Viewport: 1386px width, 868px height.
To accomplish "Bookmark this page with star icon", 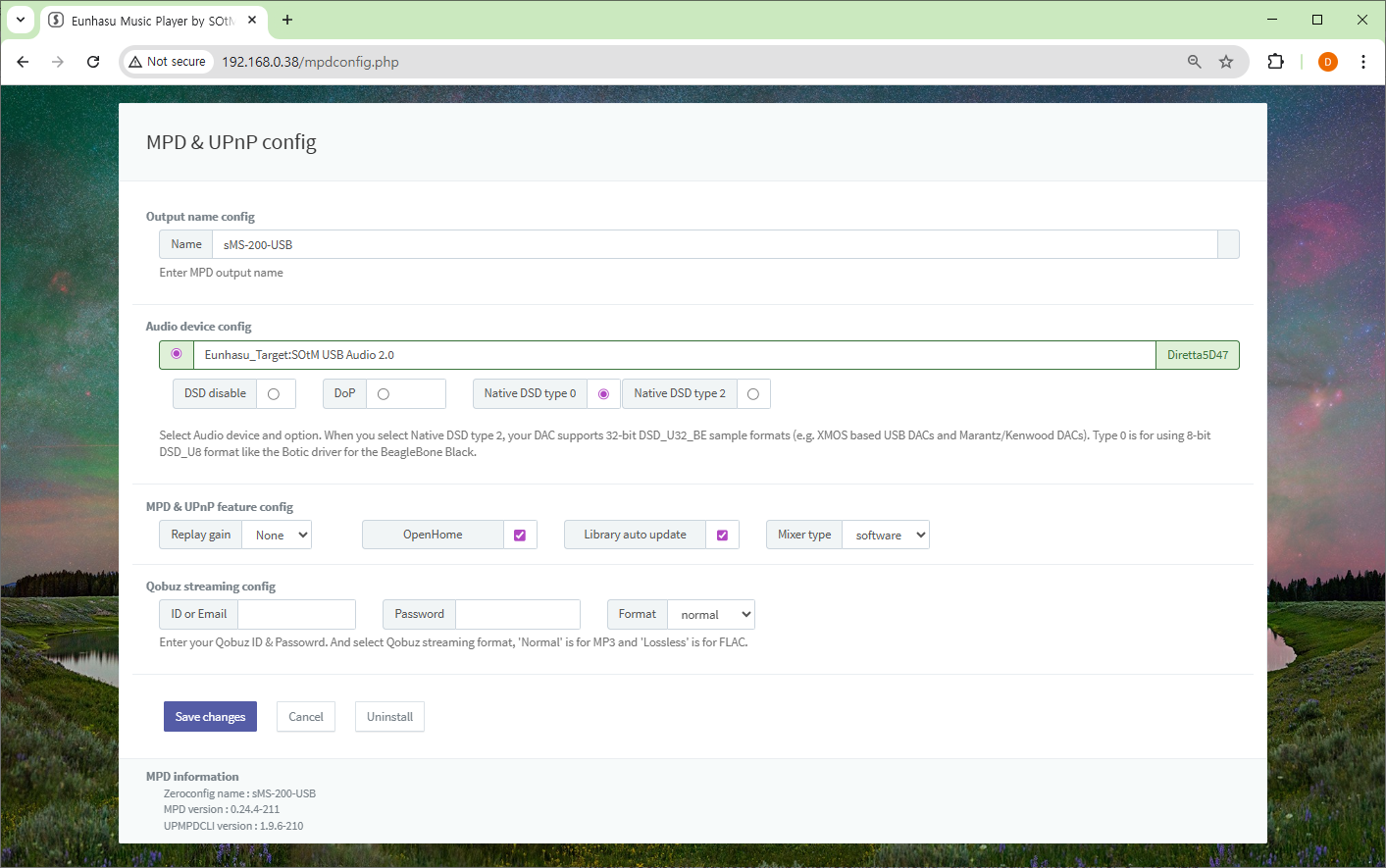I will pyautogui.click(x=1226, y=62).
